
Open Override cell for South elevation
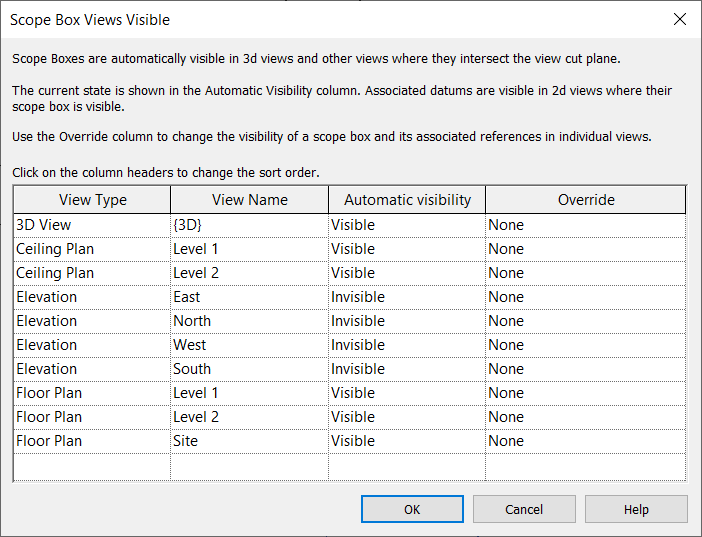586,369
